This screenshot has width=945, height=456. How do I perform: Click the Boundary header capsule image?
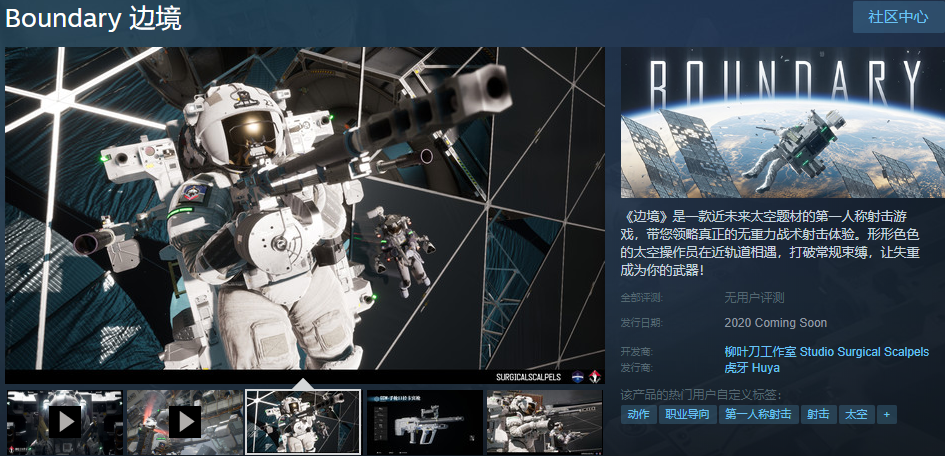(x=782, y=123)
